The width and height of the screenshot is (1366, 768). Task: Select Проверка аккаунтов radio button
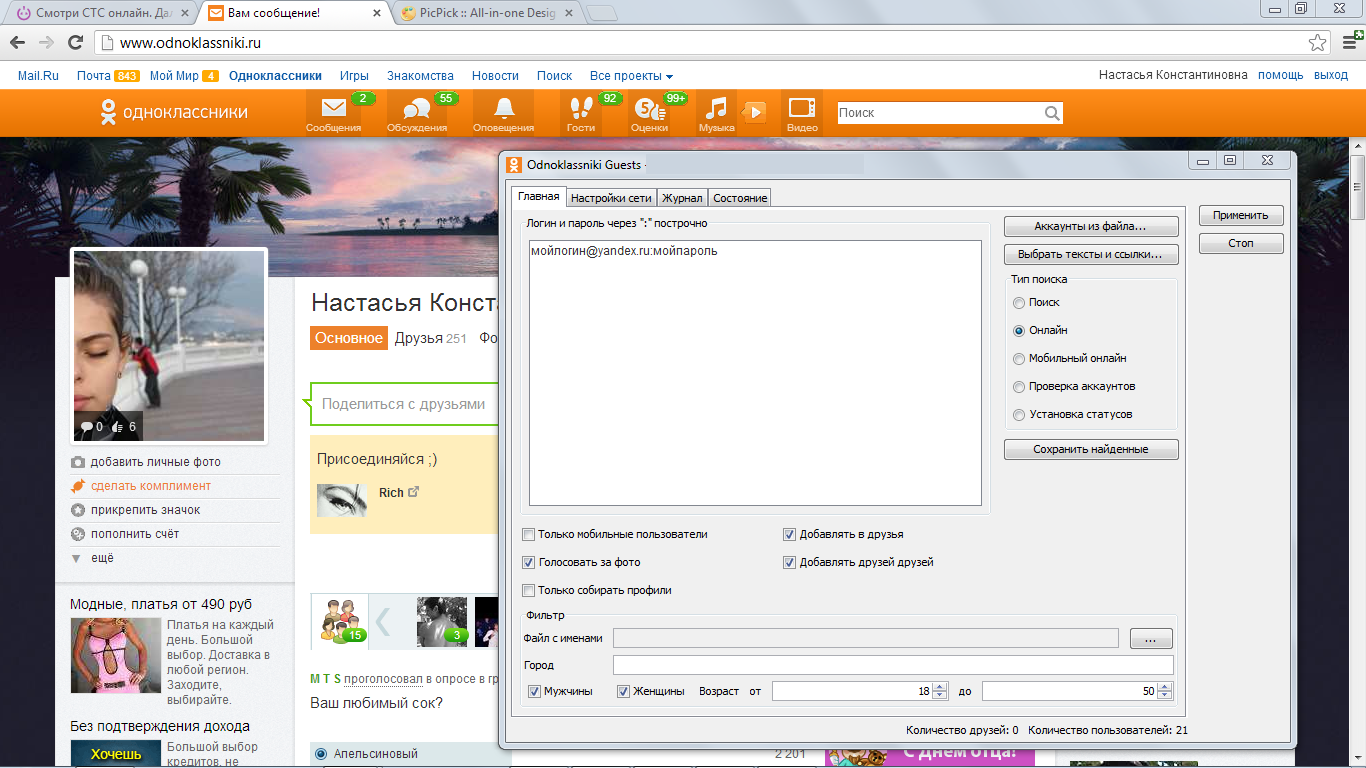(1019, 386)
